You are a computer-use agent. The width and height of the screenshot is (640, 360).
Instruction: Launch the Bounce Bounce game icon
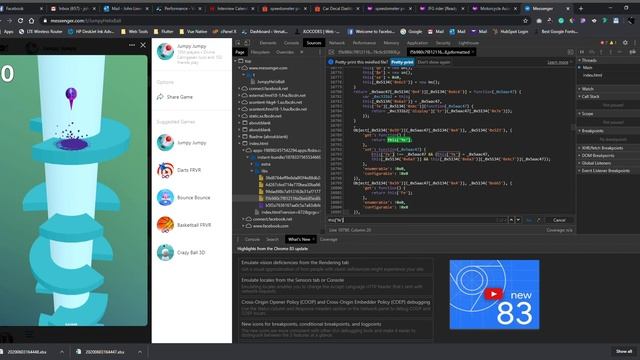(165, 198)
